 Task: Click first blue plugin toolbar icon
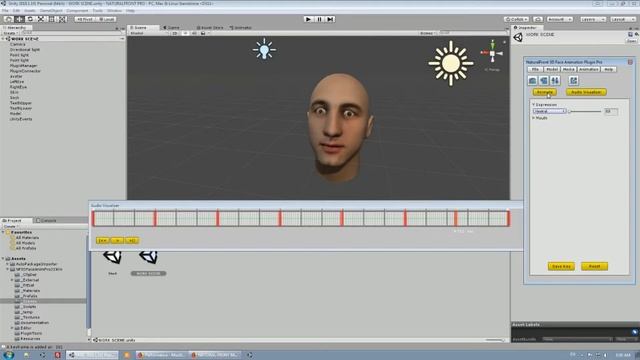533,81
